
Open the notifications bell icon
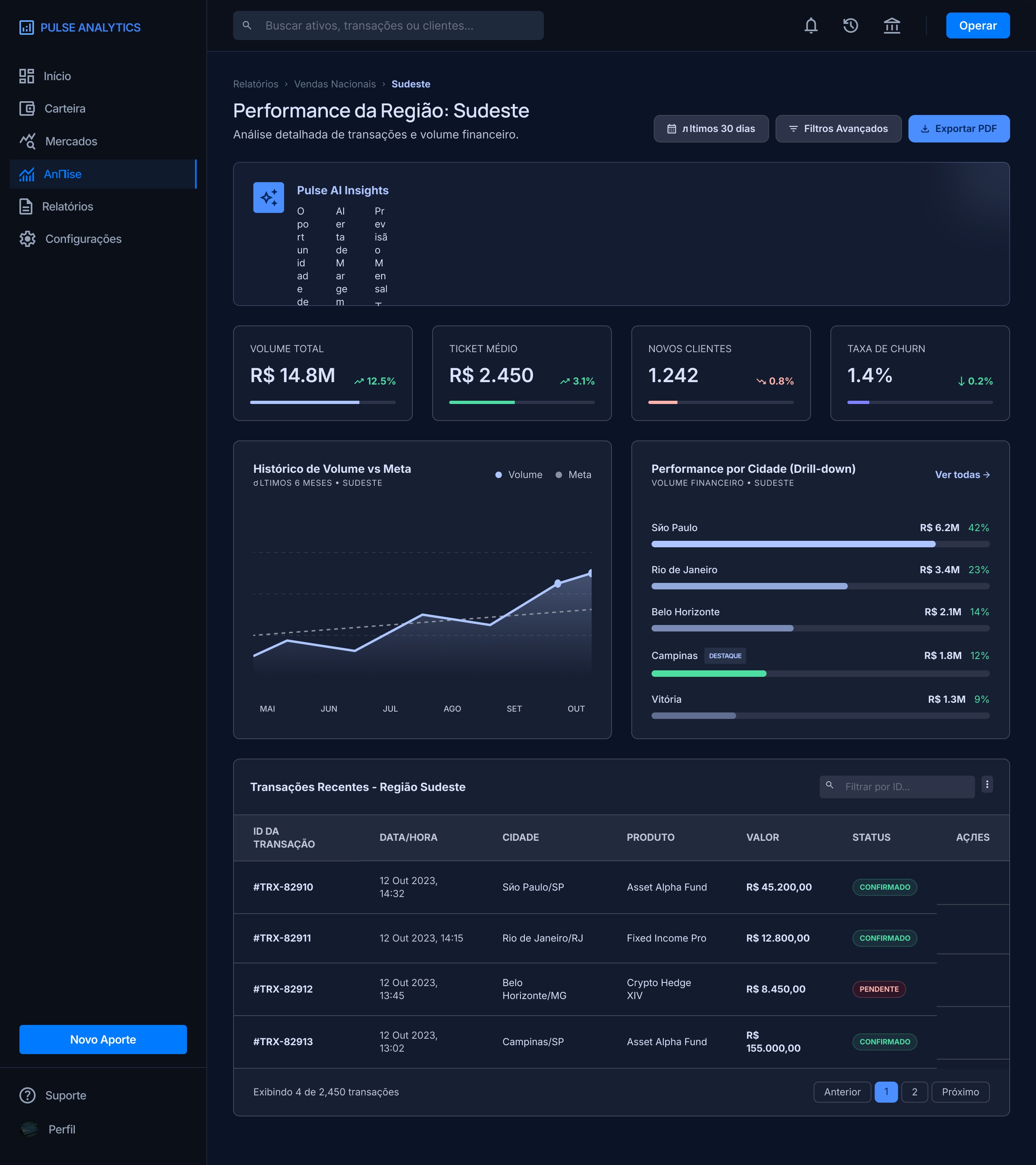[811, 26]
